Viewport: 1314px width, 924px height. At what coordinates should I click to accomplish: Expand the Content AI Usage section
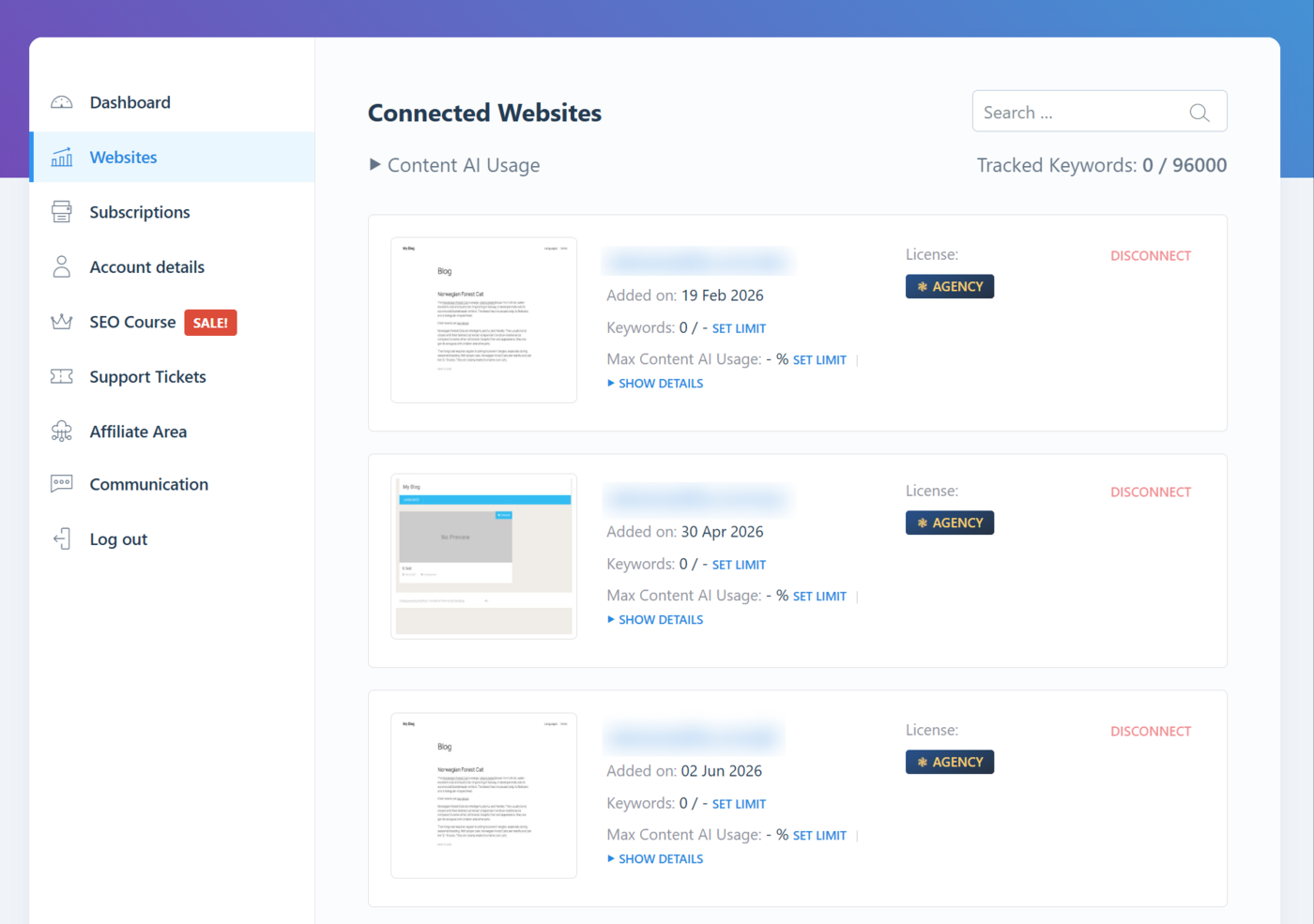pos(454,165)
